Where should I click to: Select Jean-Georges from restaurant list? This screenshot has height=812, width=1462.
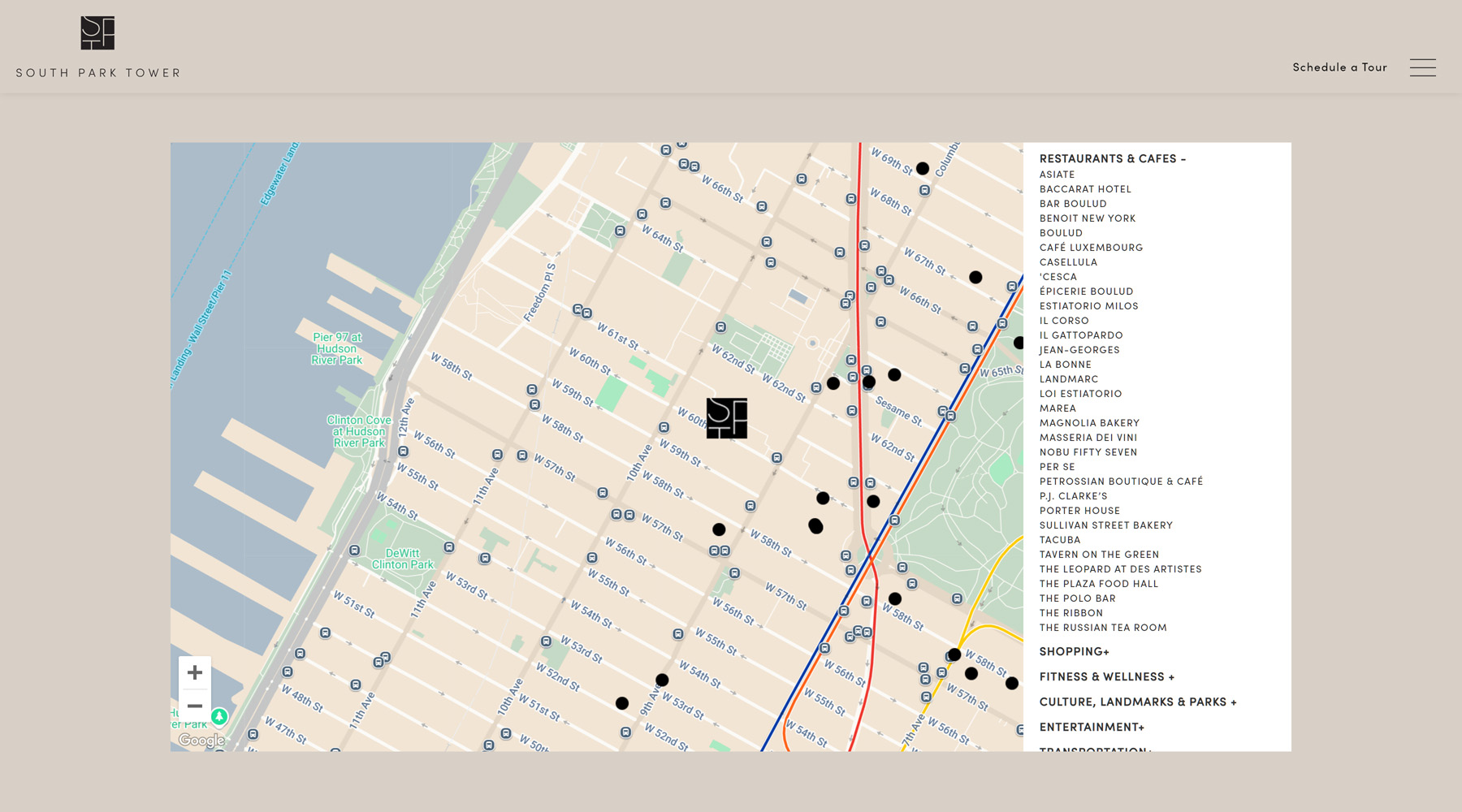(x=1079, y=350)
